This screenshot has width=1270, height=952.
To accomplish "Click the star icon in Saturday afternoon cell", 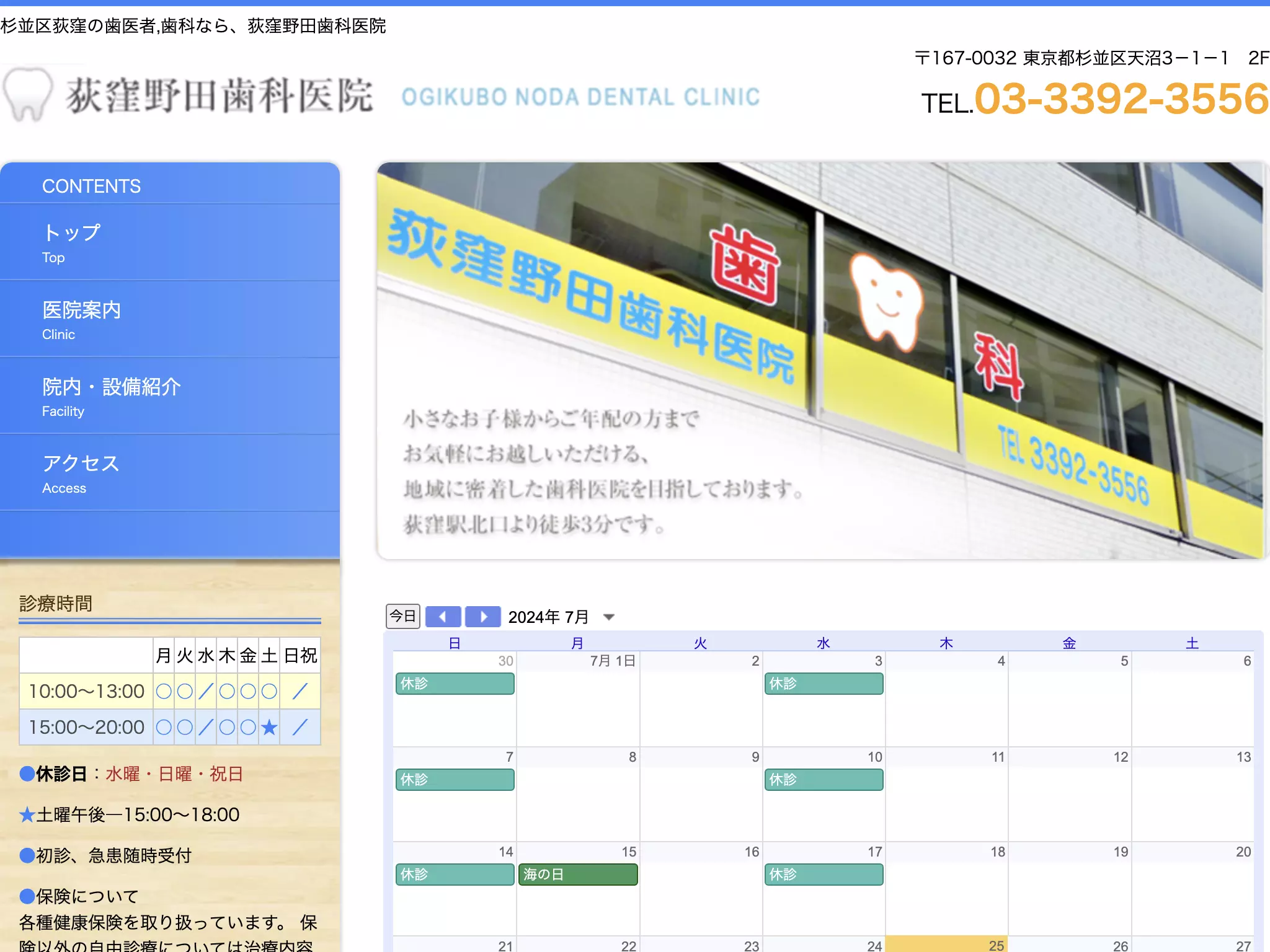I will point(269,727).
